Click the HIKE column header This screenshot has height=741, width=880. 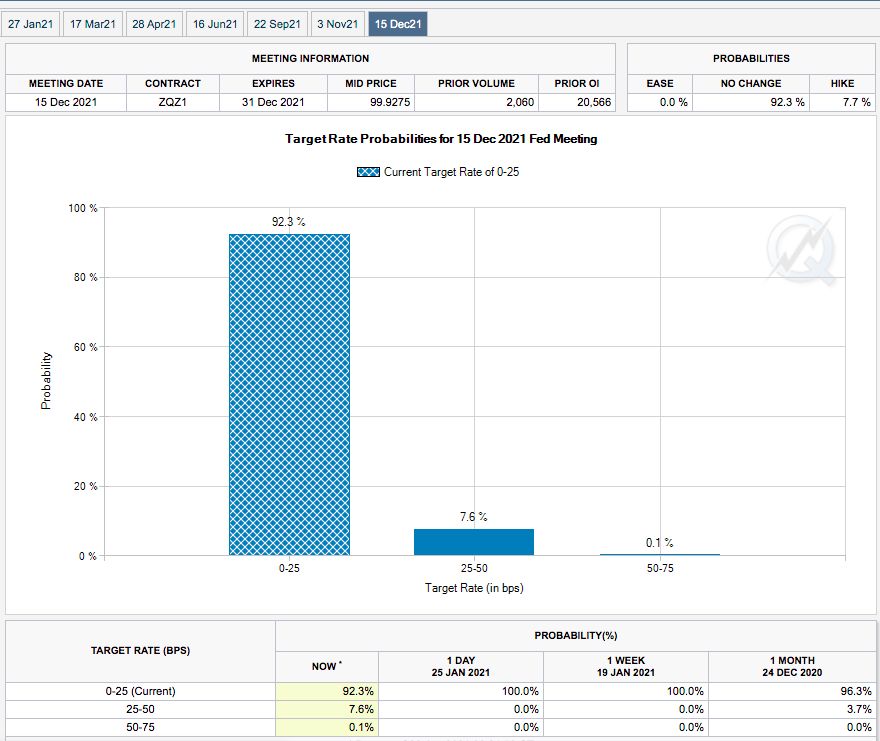pos(842,83)
